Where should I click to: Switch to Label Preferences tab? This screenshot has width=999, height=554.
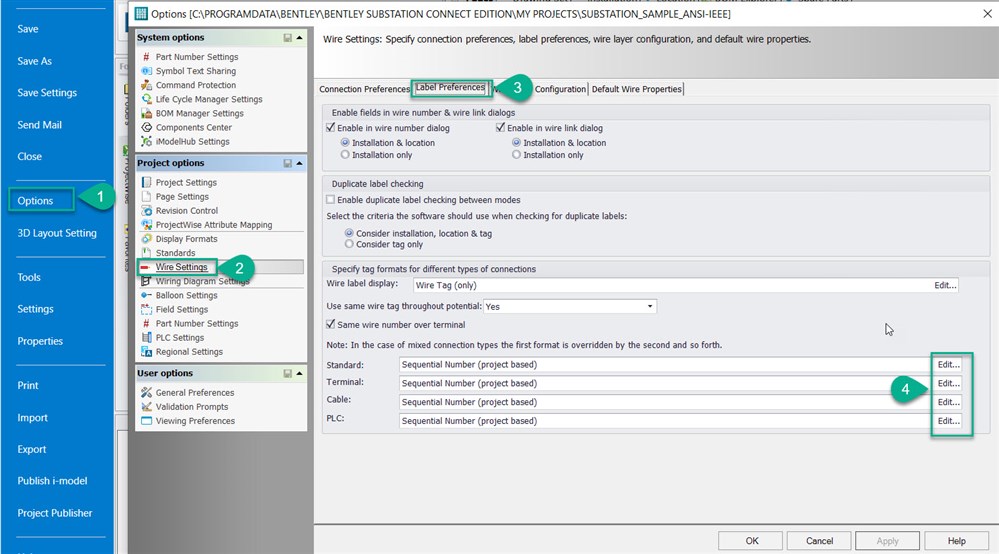pyautogui.click(x=450, y=87)
